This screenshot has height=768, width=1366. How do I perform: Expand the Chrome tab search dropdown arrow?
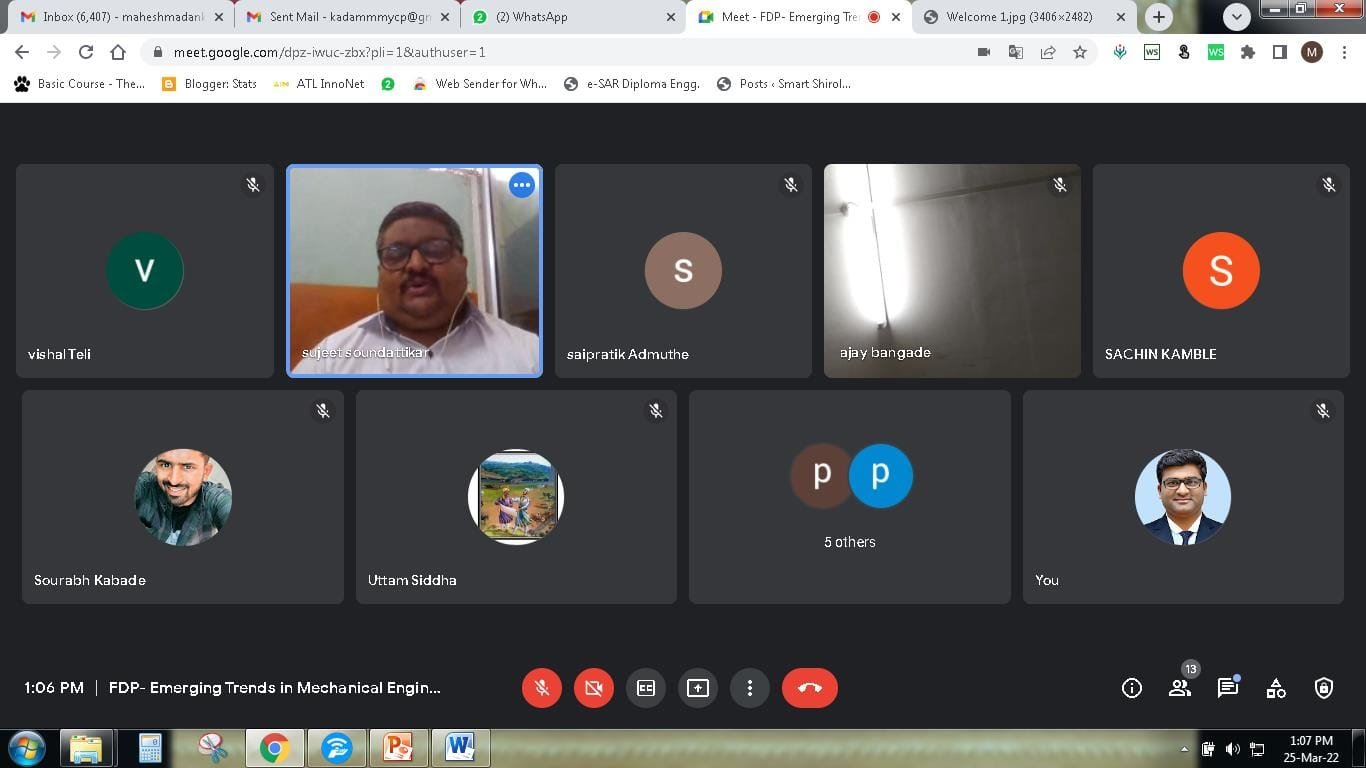click(1237, 17)
